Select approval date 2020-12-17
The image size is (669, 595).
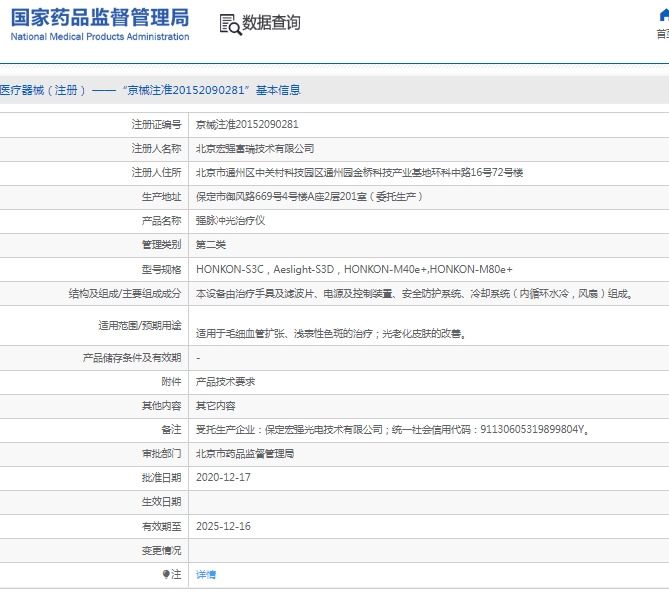coord(223,477)
